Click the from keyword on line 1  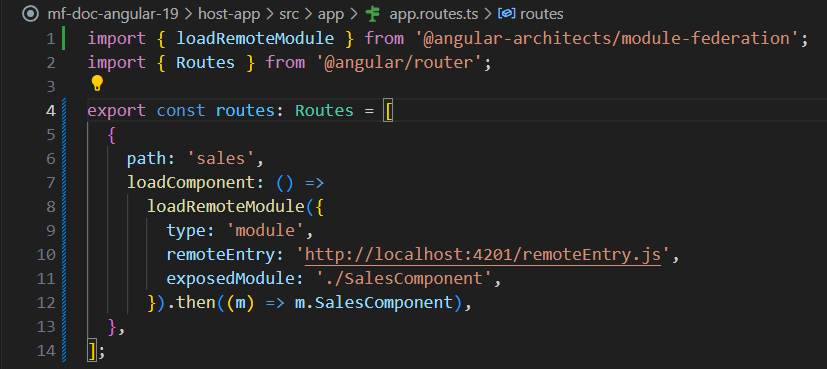[383, 38]
